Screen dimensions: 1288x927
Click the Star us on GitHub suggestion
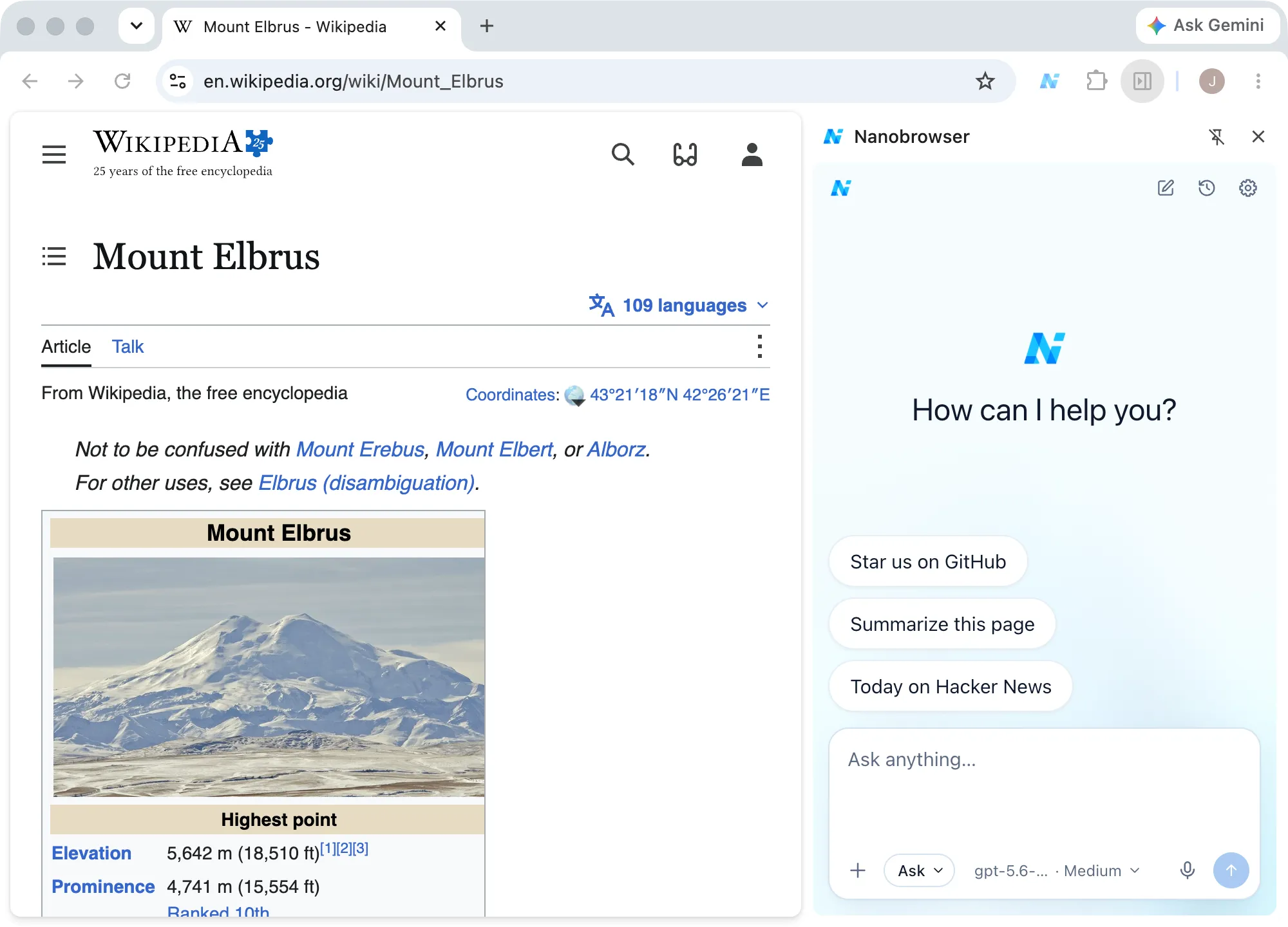pos(928,561)
